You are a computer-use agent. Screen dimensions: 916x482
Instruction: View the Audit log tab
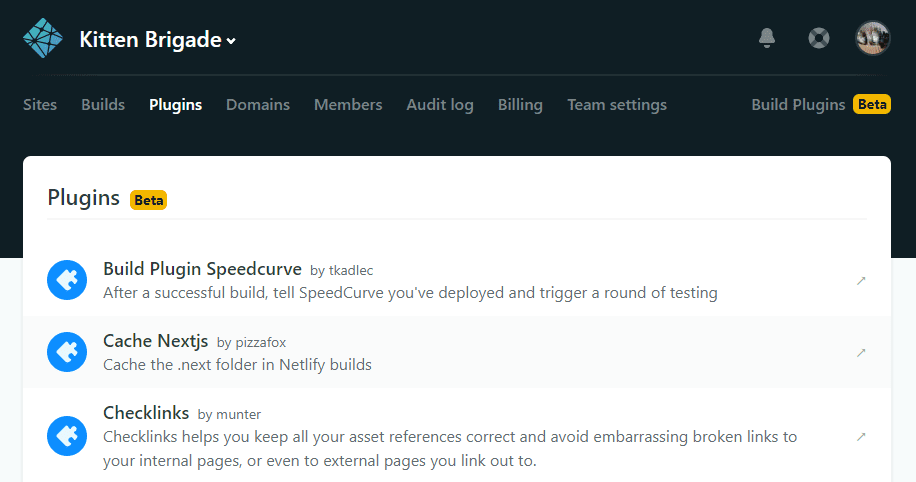[440, 104]
